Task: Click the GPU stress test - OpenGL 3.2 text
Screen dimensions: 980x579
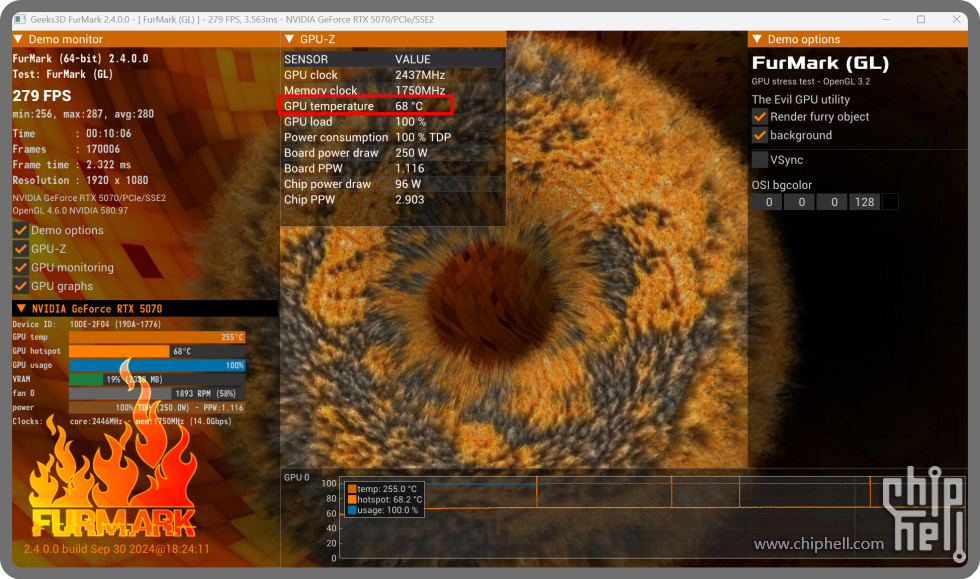Action: pos(811,82)
